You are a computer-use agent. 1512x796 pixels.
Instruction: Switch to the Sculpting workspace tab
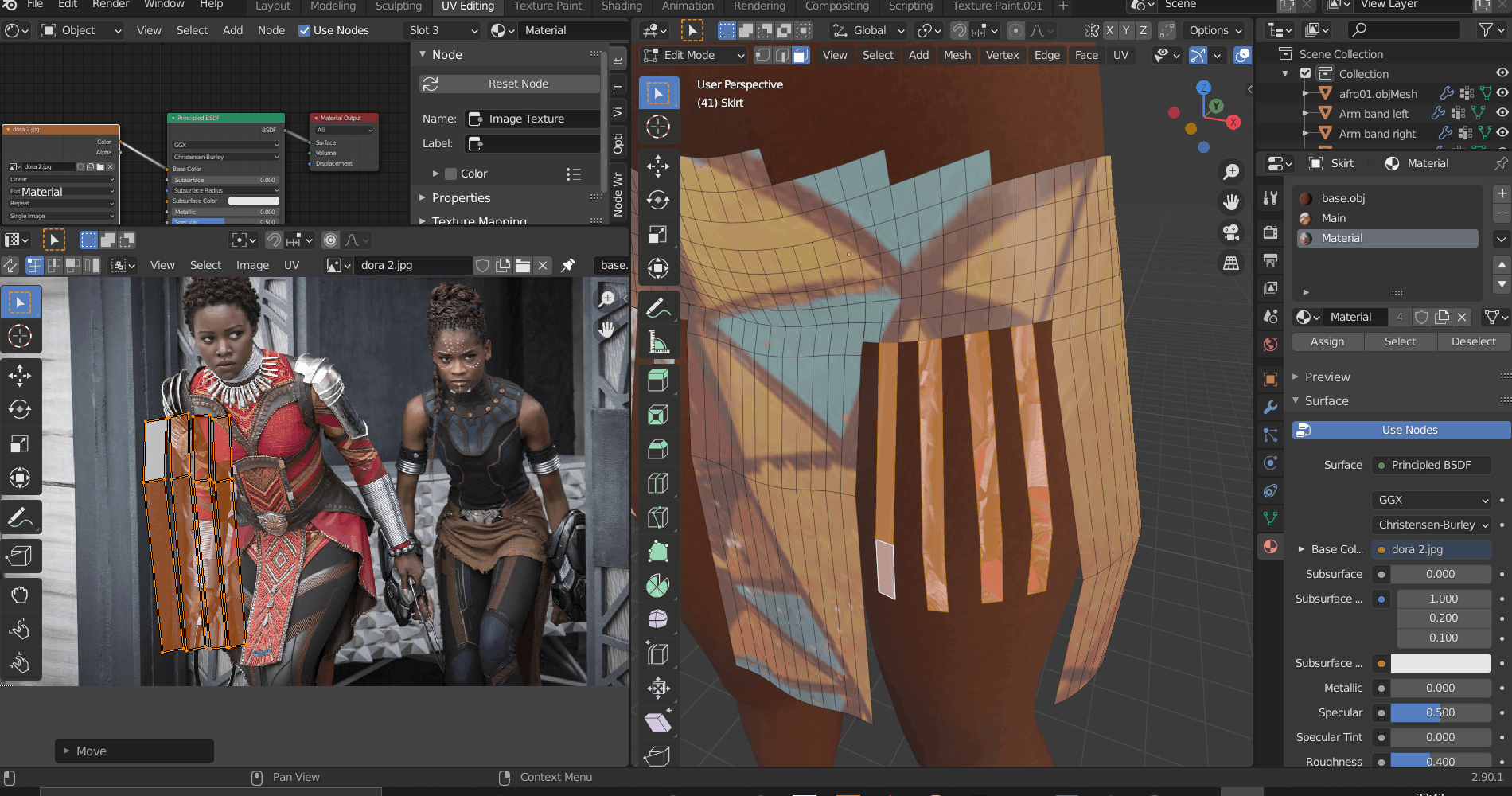(398, 6)
